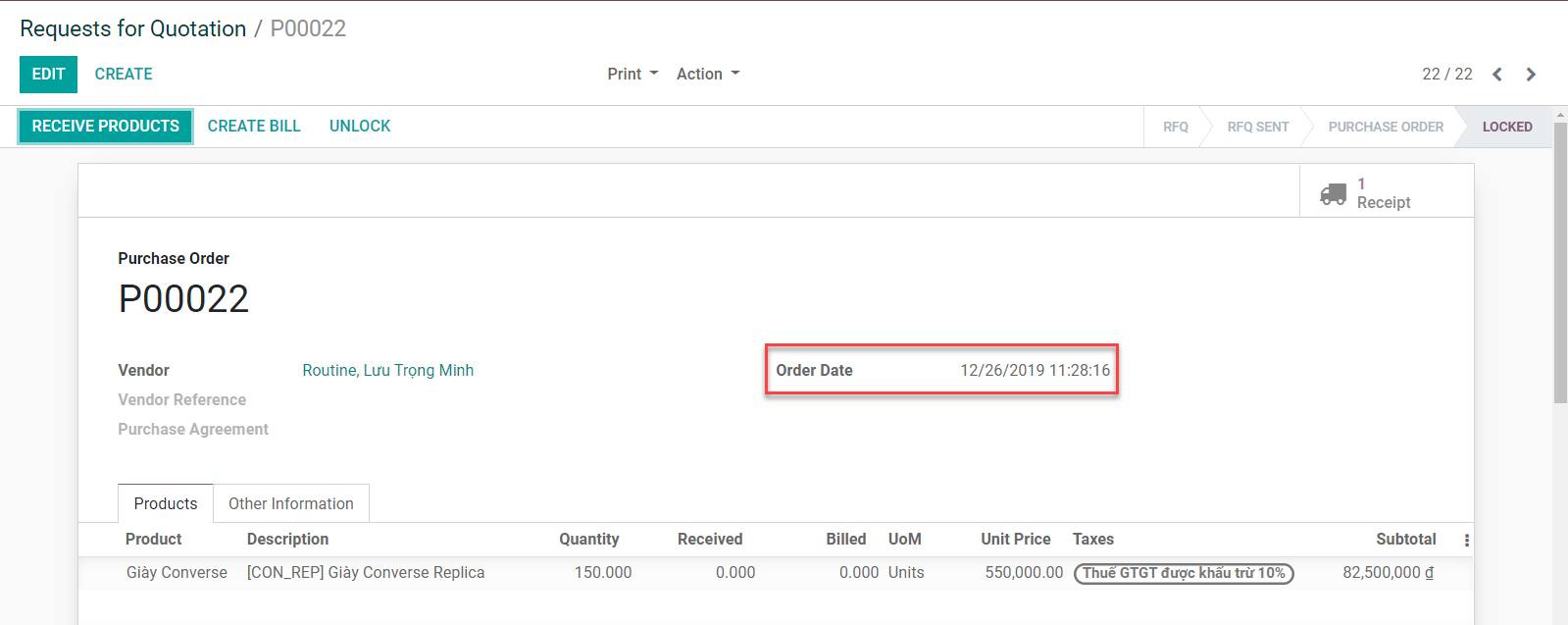
Task: Go to next record arrow
Action: coord(1531,75)
